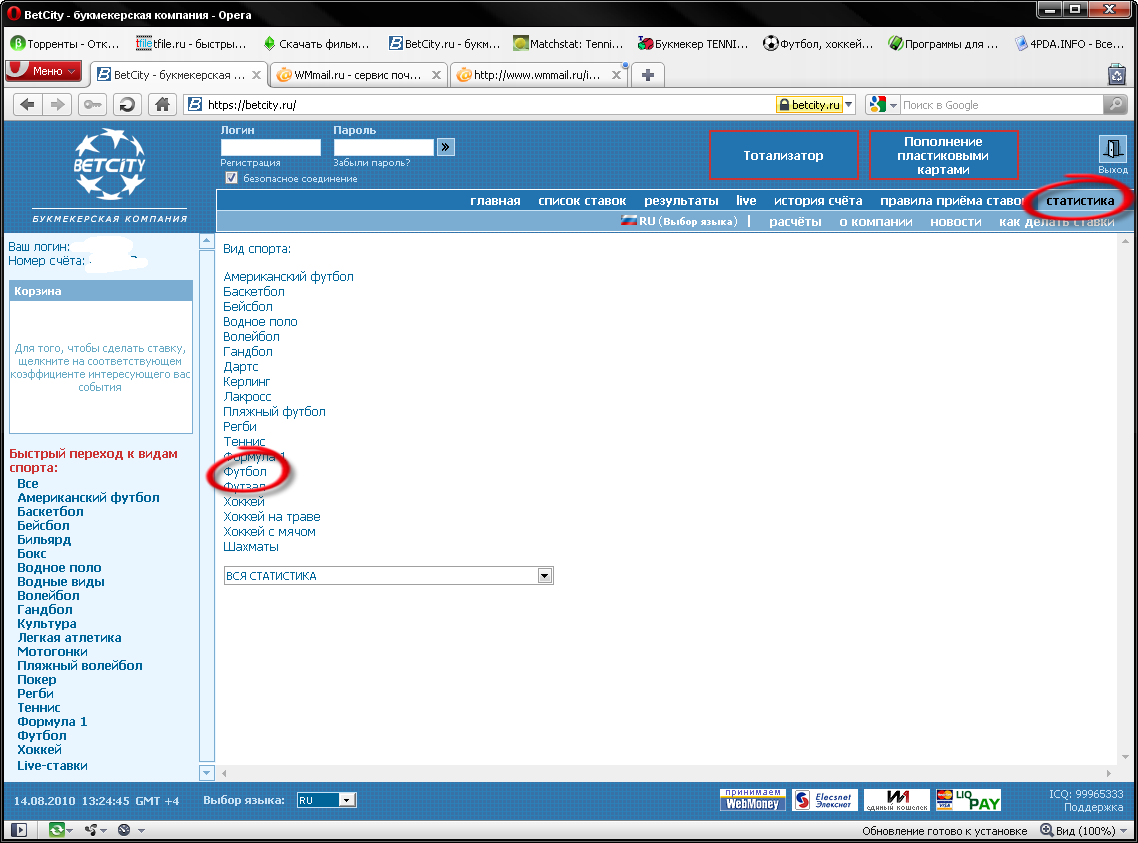Open the история счёта menu item

tap(818, 201)
